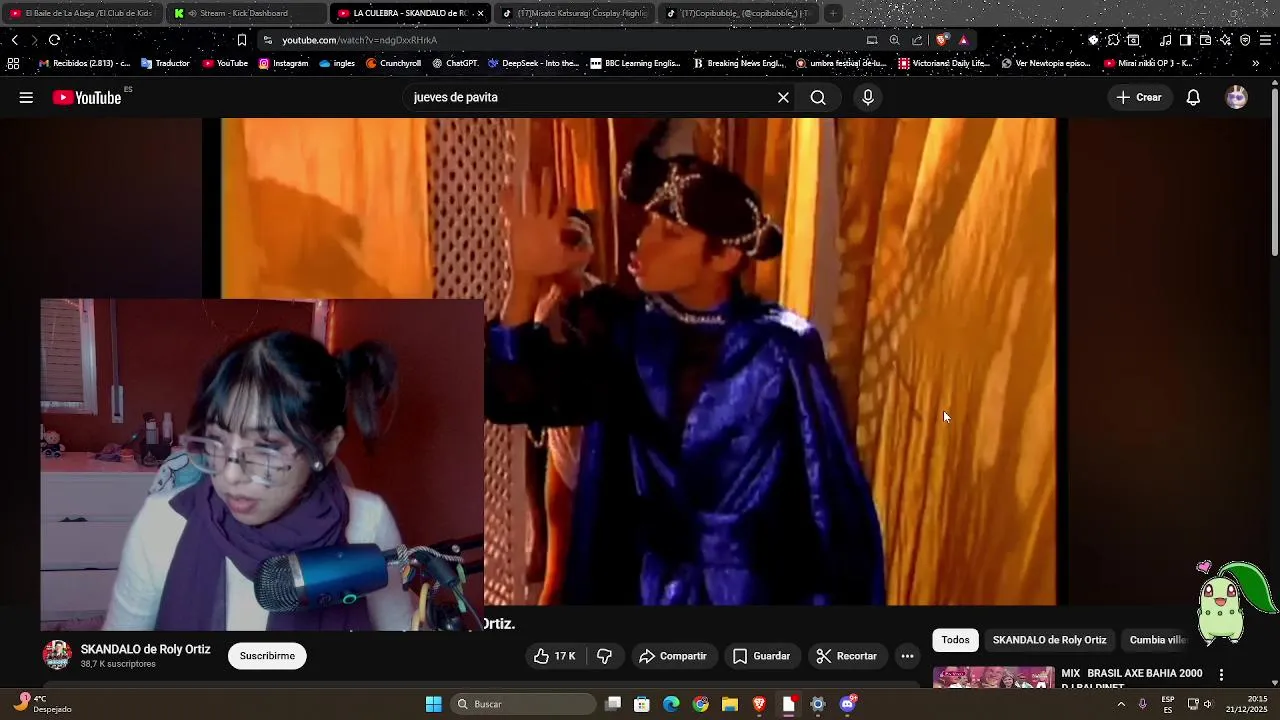Open Brave Wallet icon

pyautogui.click(x=1205, y=40)
